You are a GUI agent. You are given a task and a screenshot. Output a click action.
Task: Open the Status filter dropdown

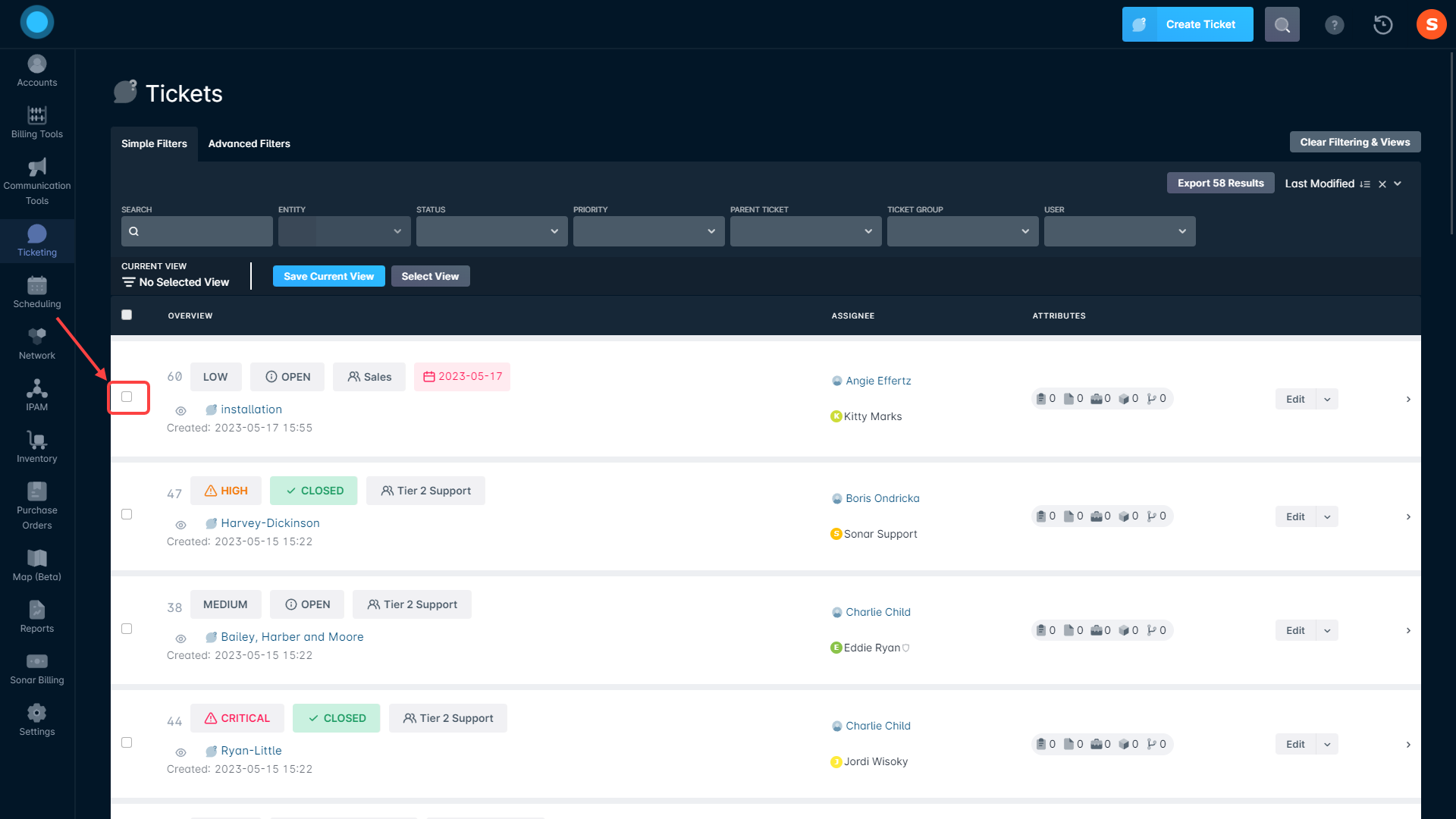491,231
